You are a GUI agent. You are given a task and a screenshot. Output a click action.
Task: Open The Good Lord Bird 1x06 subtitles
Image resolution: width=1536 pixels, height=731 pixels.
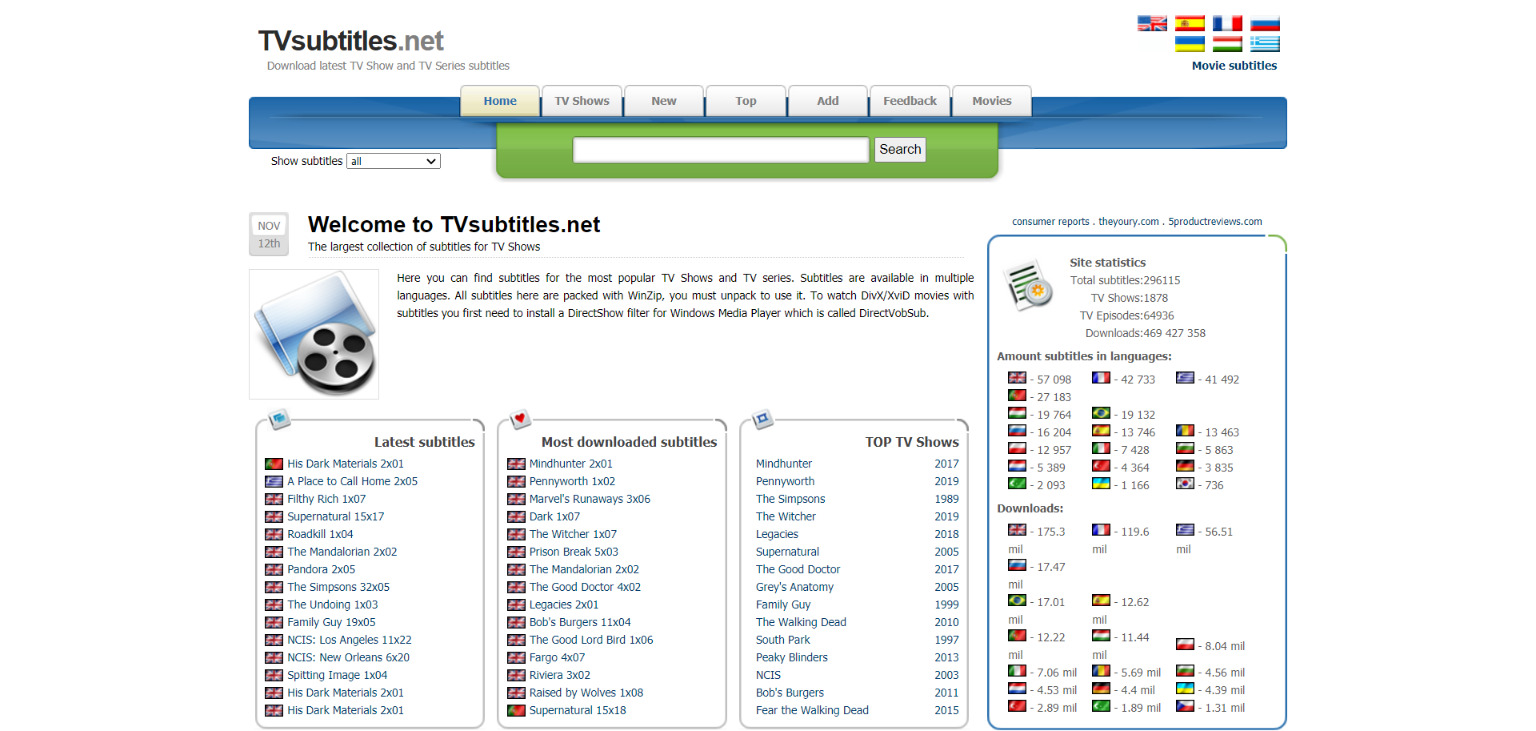click(x=591, y=640)
